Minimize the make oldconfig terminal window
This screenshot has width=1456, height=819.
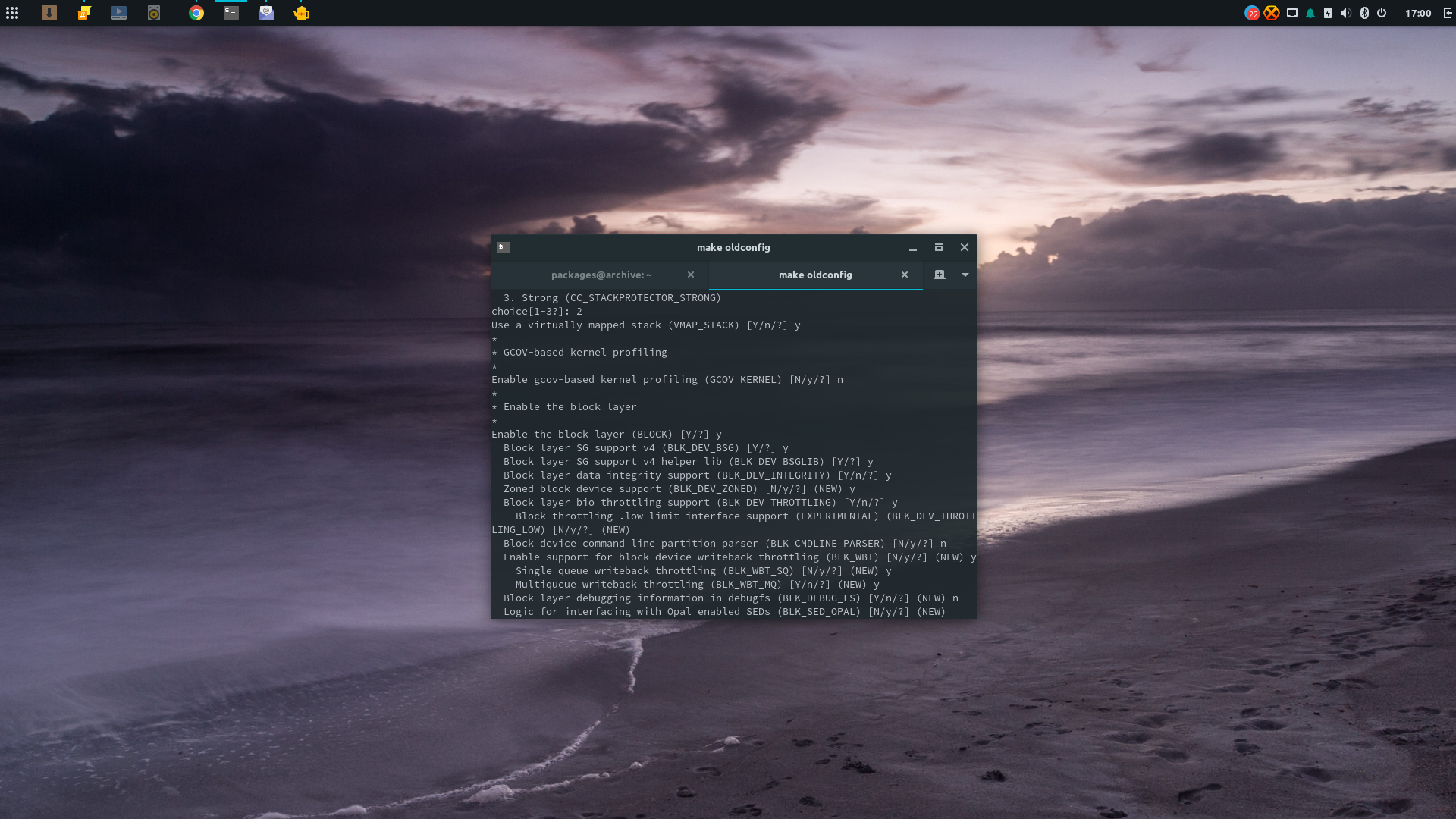[913, 247]
